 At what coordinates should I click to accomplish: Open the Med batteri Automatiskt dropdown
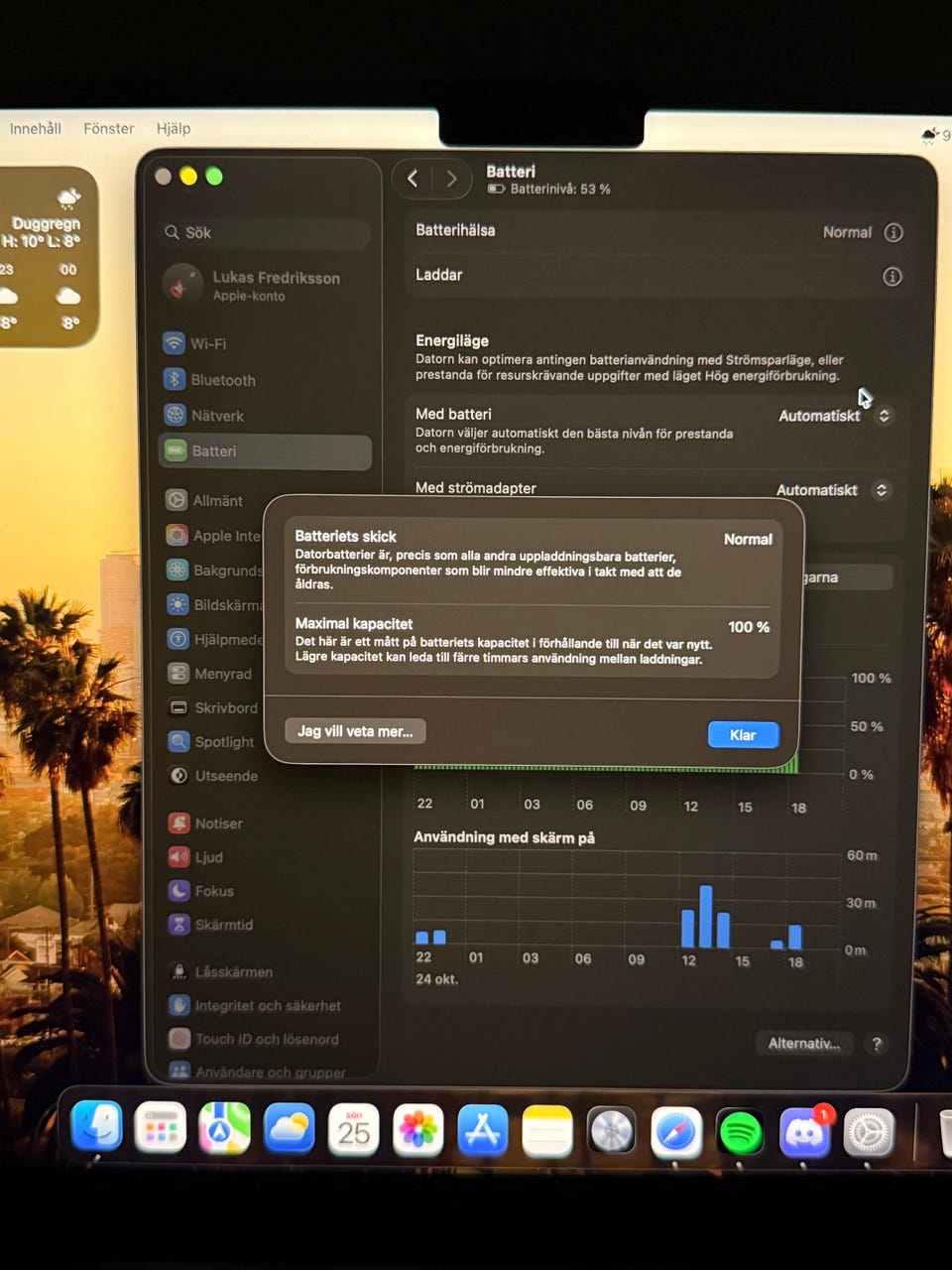[835, 416]
